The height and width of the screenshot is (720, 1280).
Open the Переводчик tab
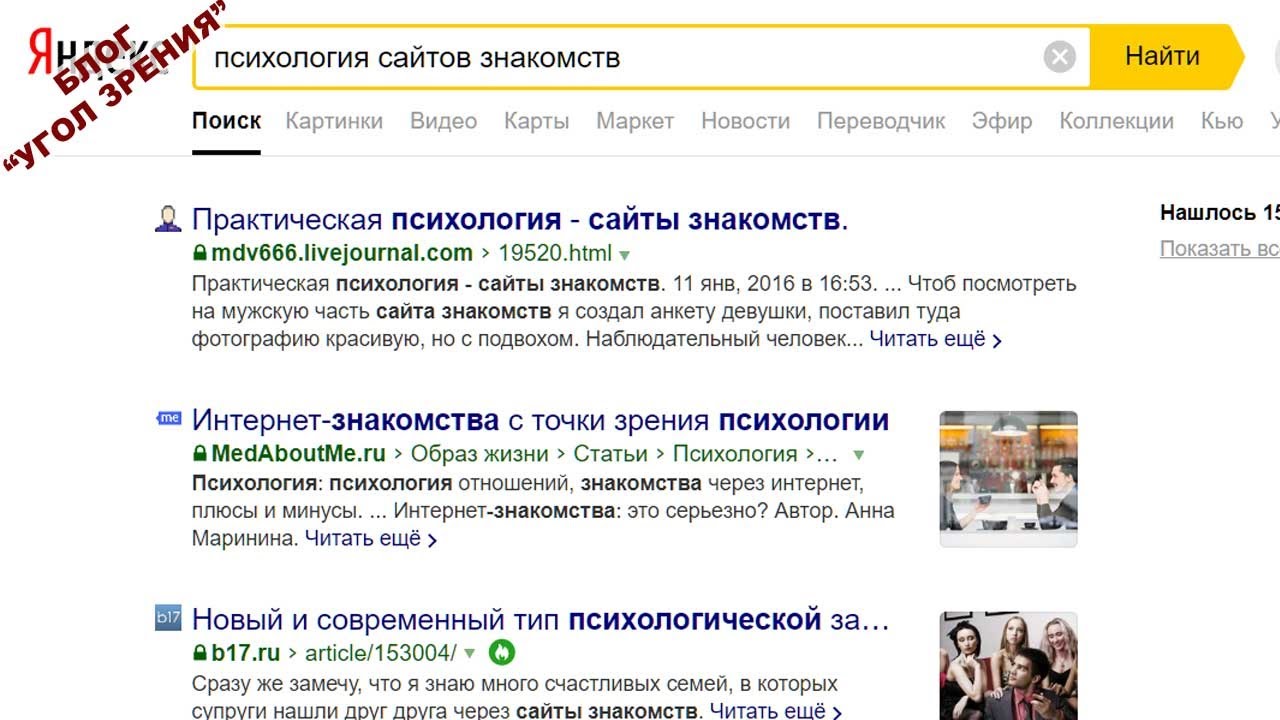881,121
